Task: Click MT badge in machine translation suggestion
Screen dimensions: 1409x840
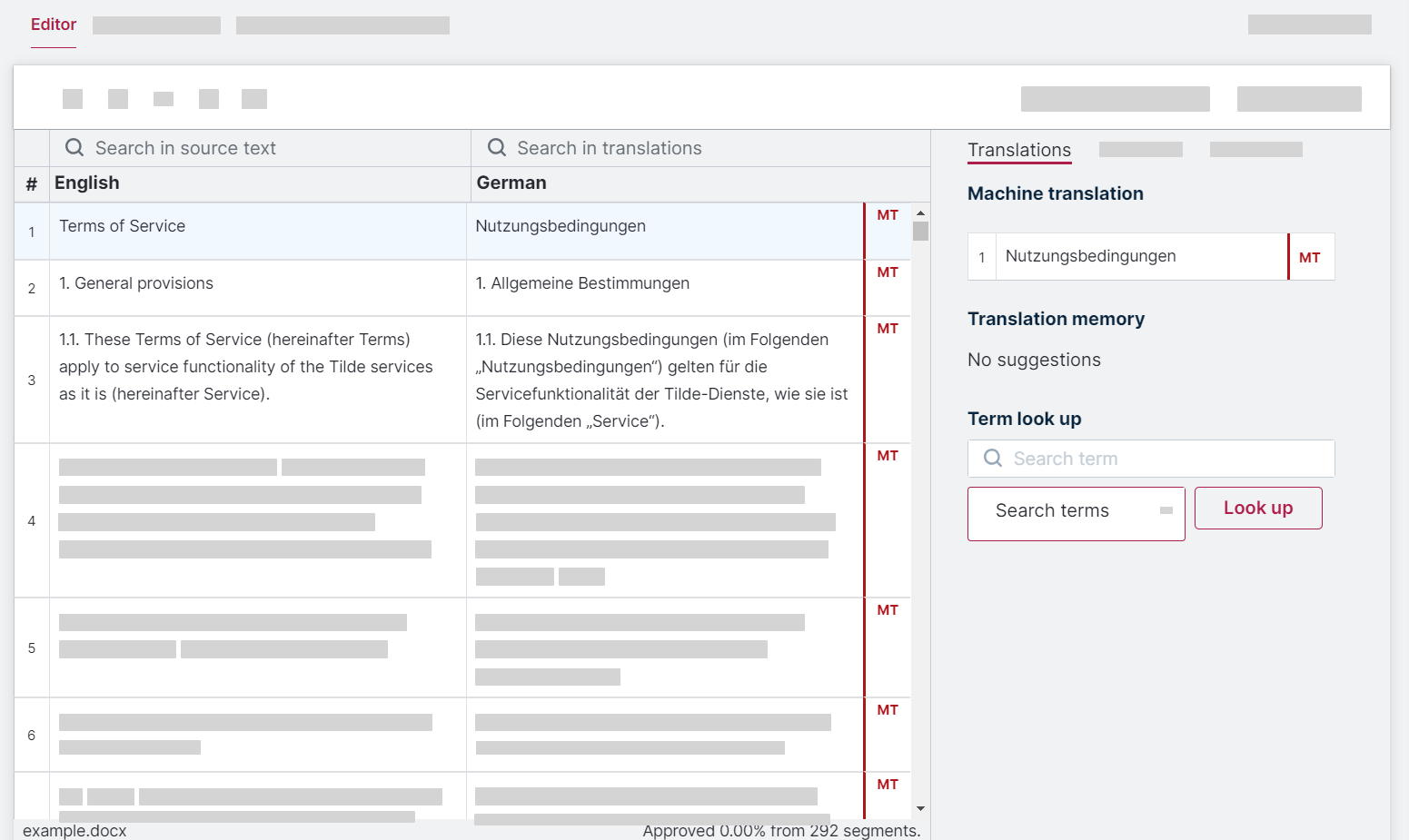Action: [x=1309, y=258]
